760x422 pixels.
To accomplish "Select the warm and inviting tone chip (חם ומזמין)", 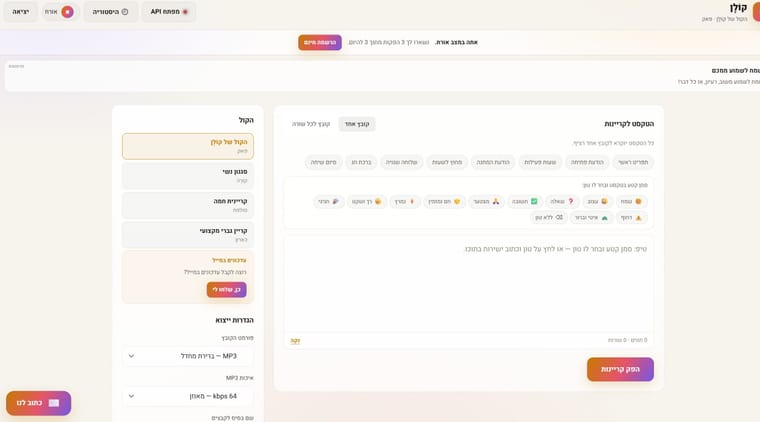I will pos(444,202).
